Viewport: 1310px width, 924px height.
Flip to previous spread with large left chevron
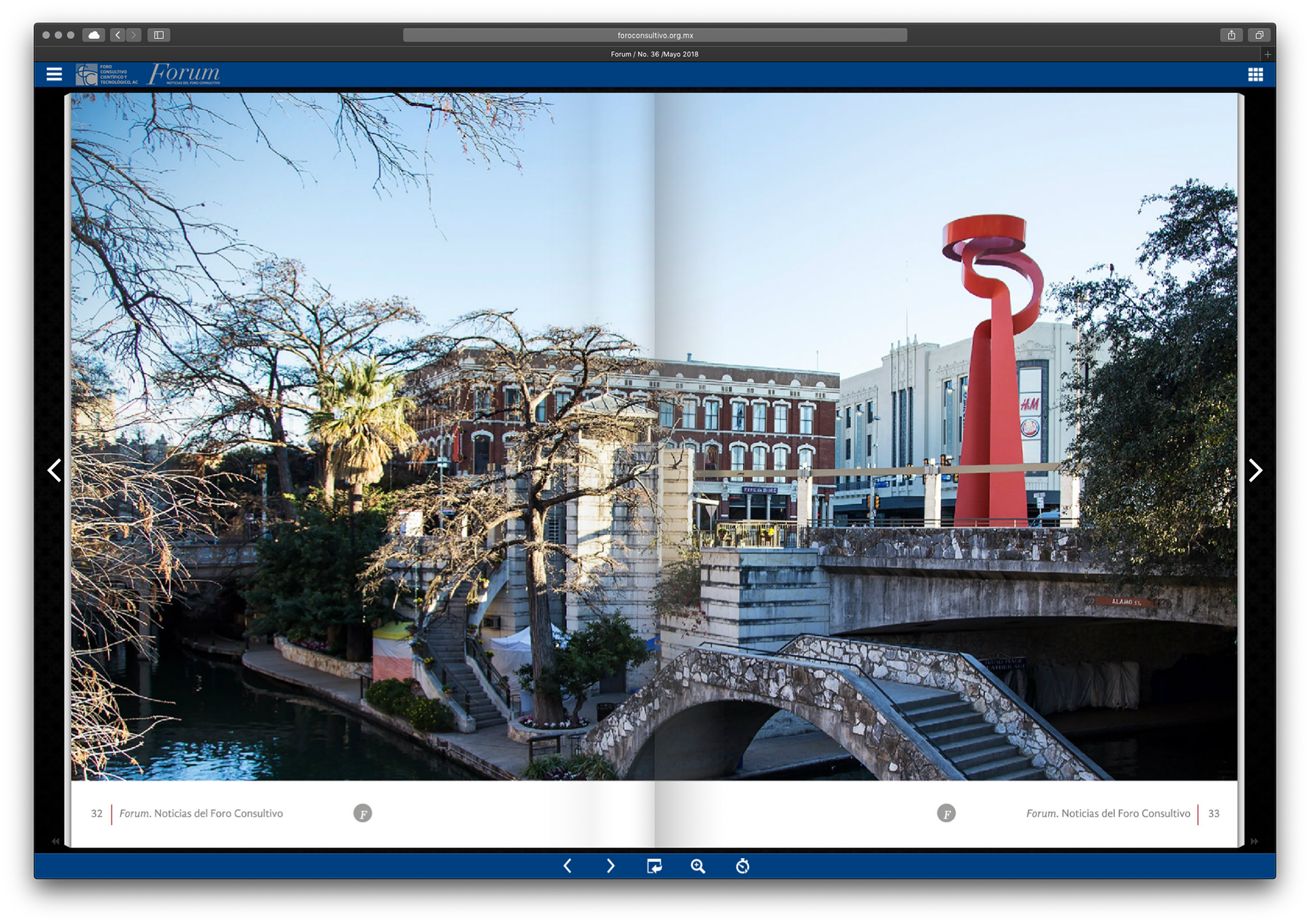click(x=55, y=470)
